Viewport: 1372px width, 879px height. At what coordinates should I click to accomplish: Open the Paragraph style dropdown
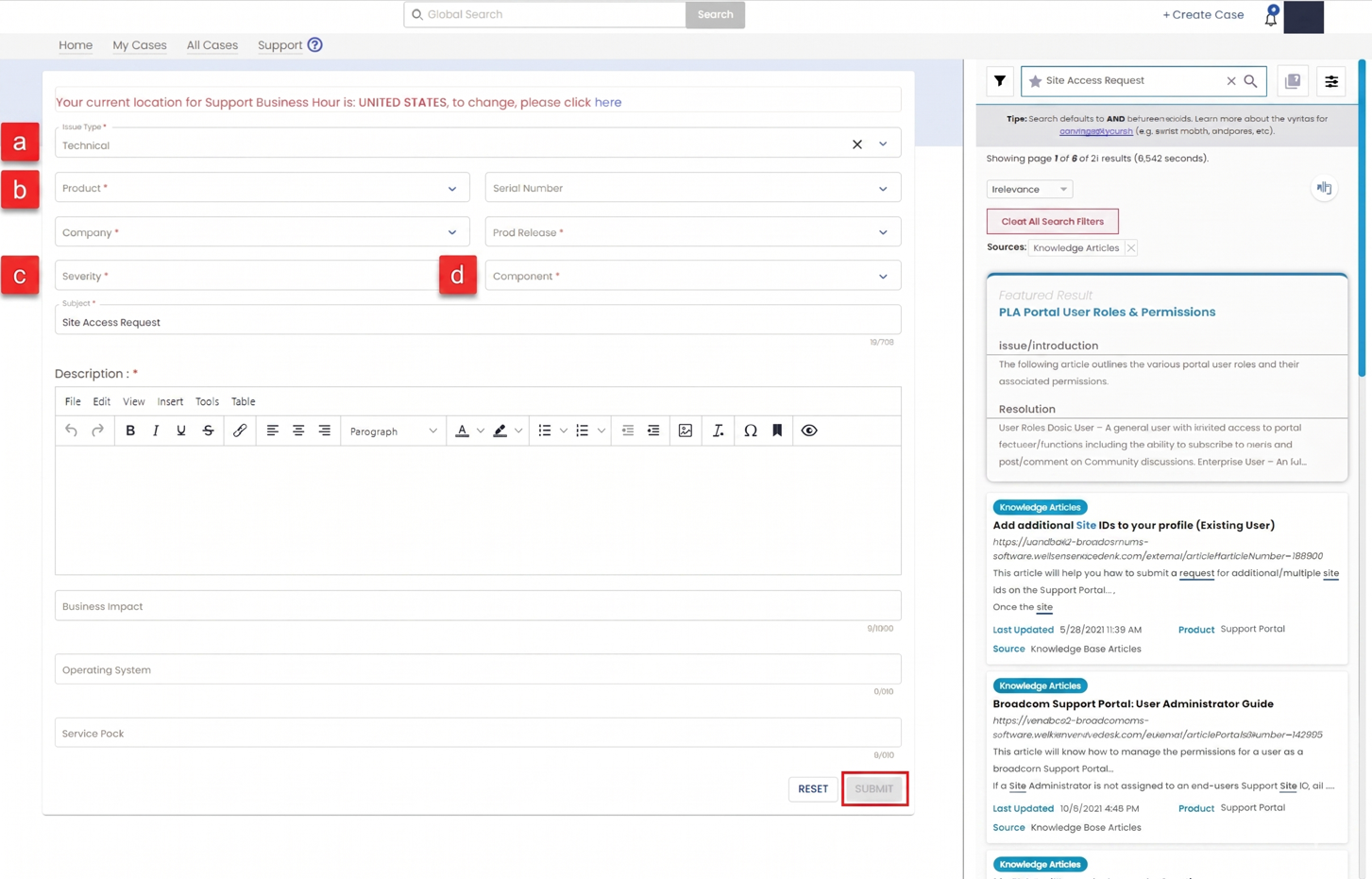393,431
